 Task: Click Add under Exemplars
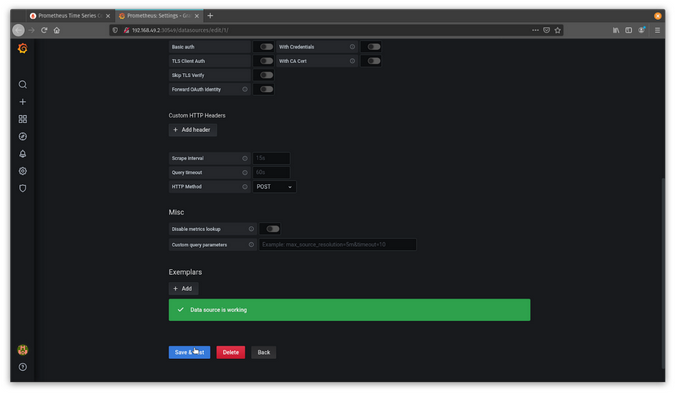(x=183, y=289)
